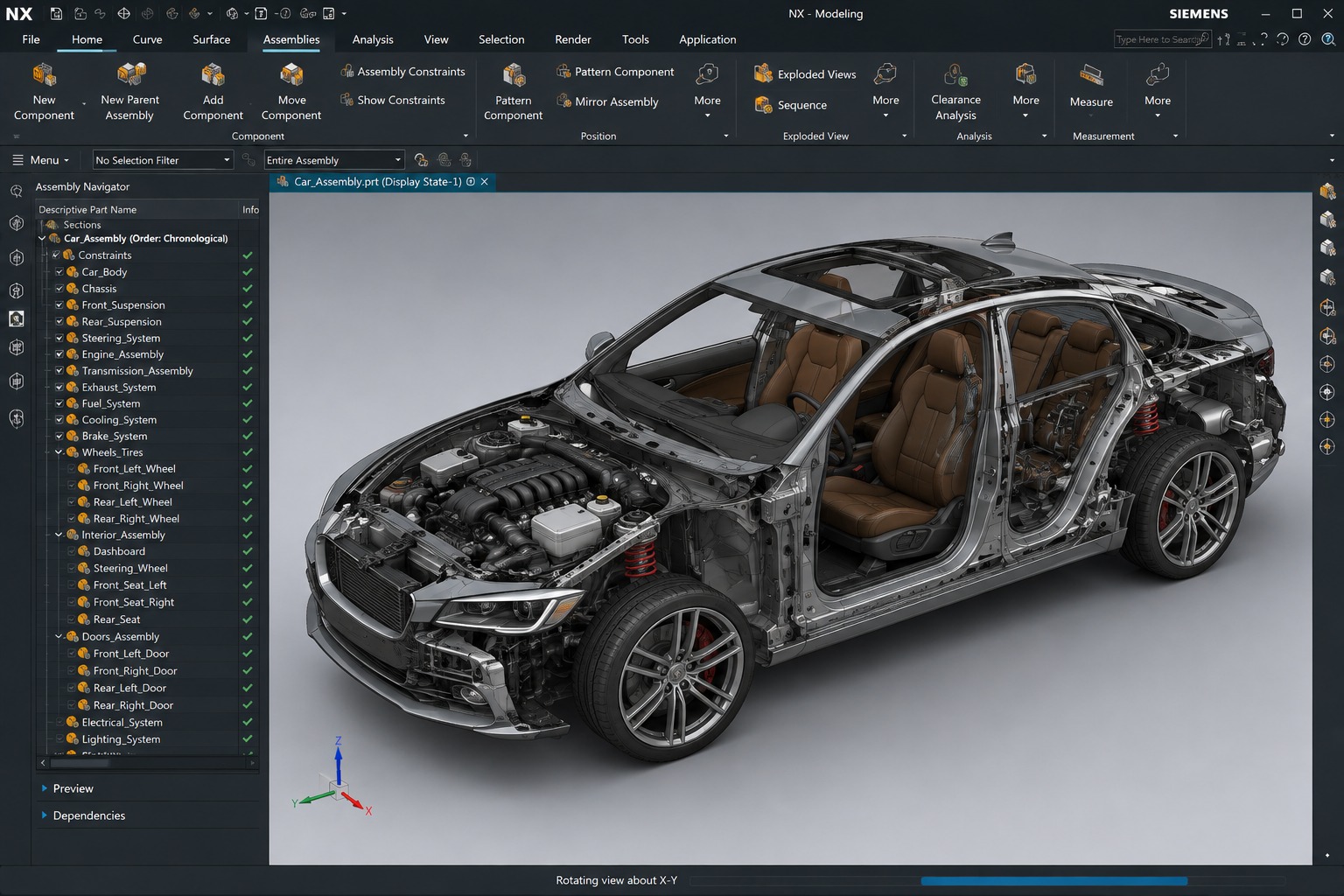Toggle the Transmission_Assembly checkbox
The width and height of the screenshot is (1344, 896).
click(59, 371)
